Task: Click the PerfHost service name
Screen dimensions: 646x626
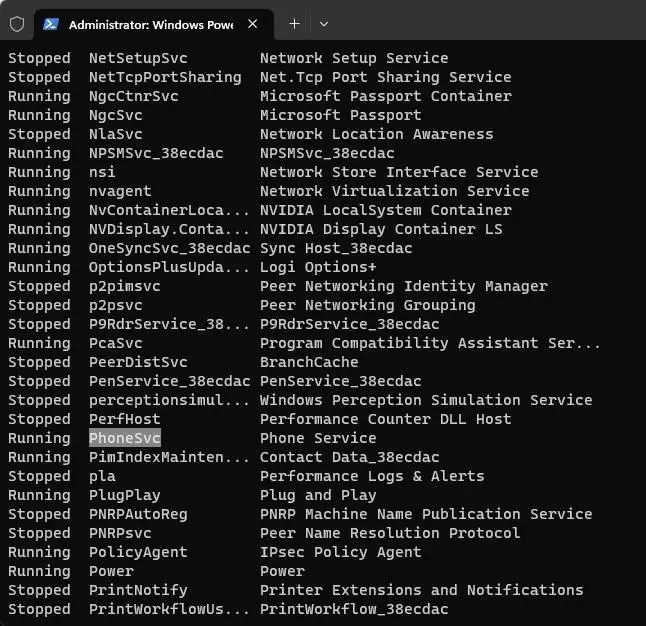Action: 125,419
